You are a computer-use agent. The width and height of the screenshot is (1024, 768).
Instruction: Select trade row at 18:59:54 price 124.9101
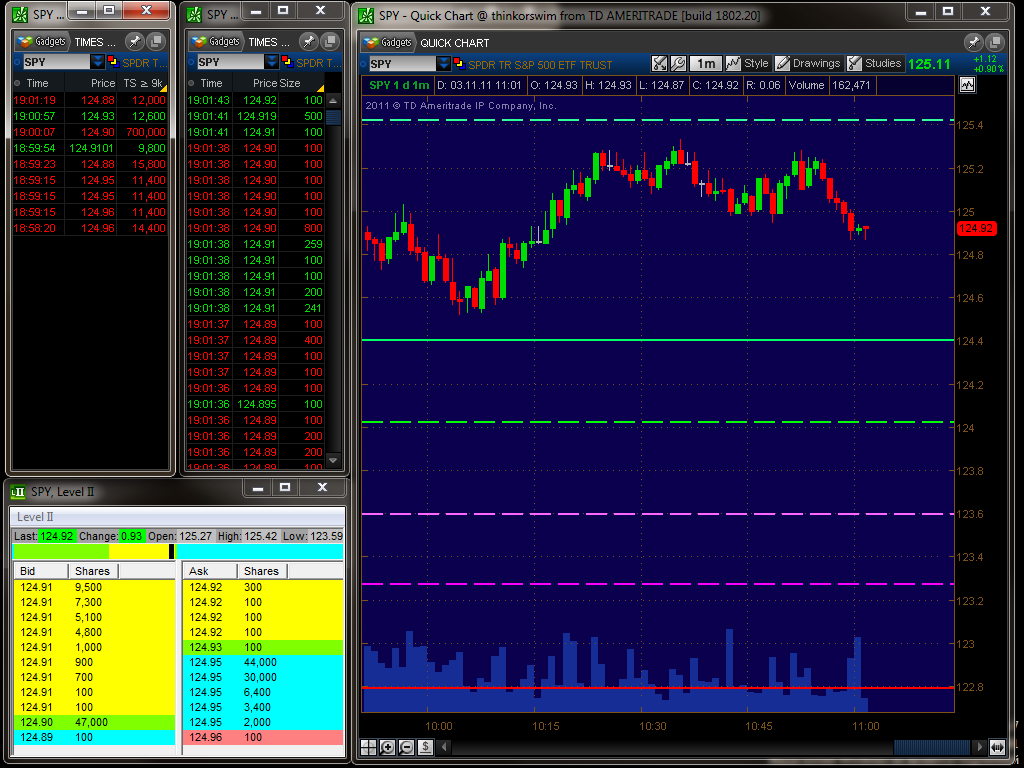click(x=90, y=148)
